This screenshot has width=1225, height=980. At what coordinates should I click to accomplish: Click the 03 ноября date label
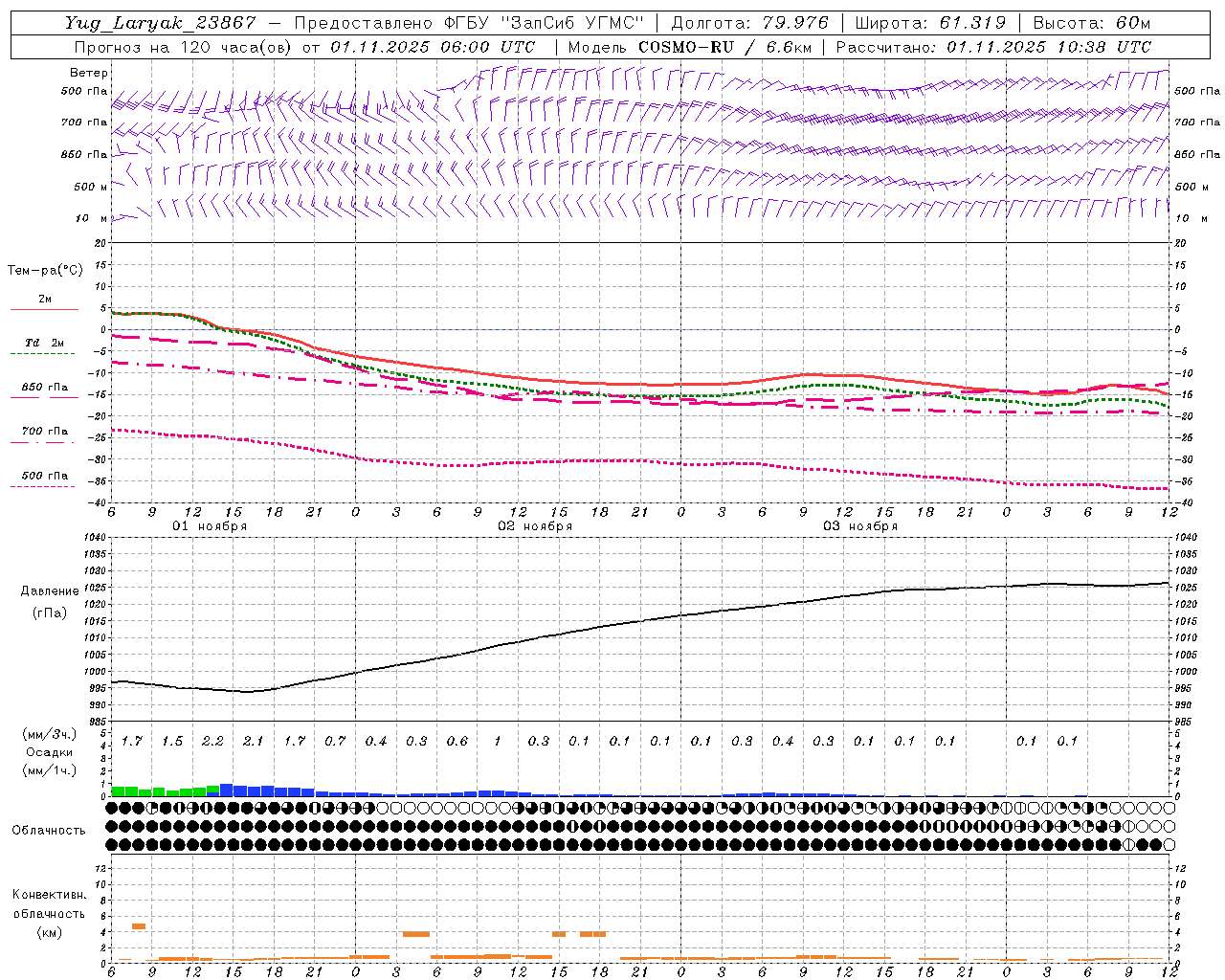[x=860, y=526]
